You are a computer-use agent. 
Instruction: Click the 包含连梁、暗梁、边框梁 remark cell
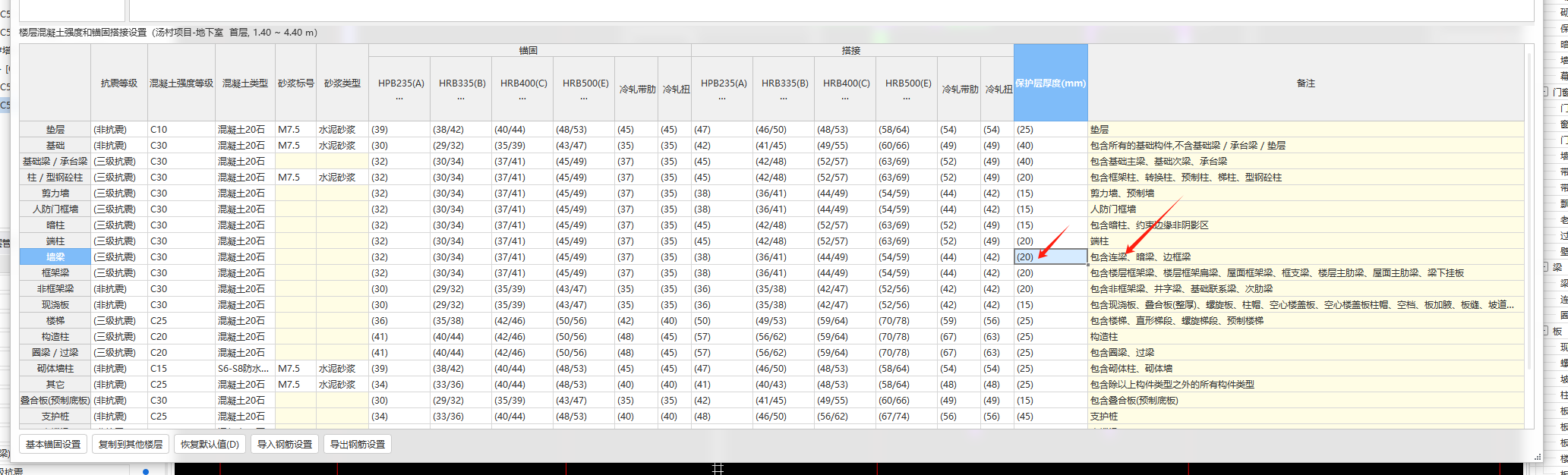[1306, 257]
